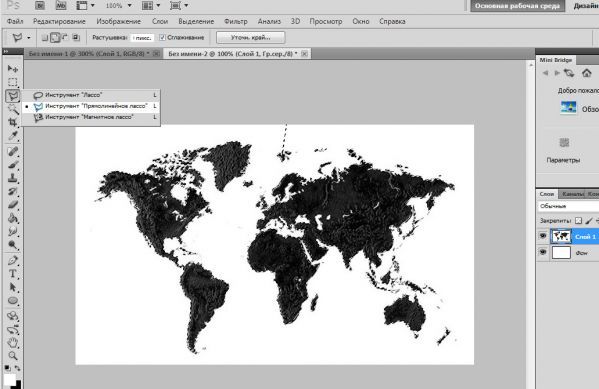
Task: Click the Растушевка feather input field
Action: pos(142,37)
